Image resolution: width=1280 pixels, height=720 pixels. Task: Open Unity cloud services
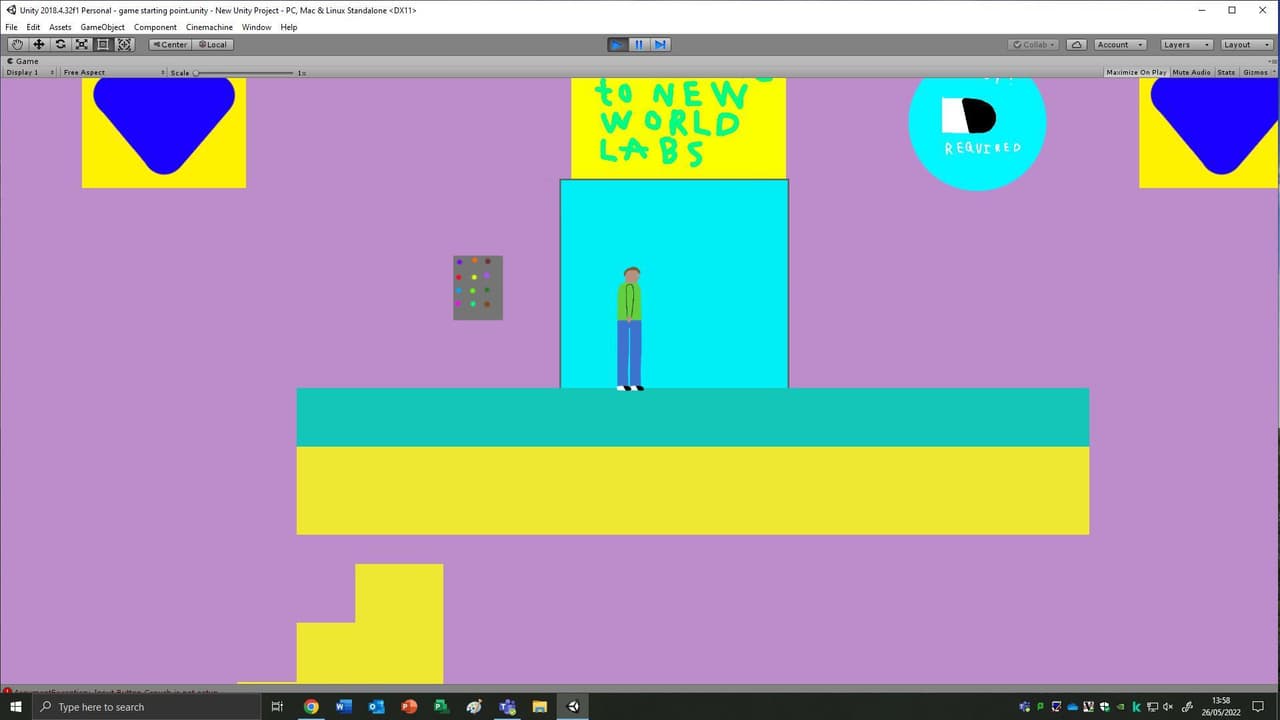pyautogui.click(x=1077, y=44)
